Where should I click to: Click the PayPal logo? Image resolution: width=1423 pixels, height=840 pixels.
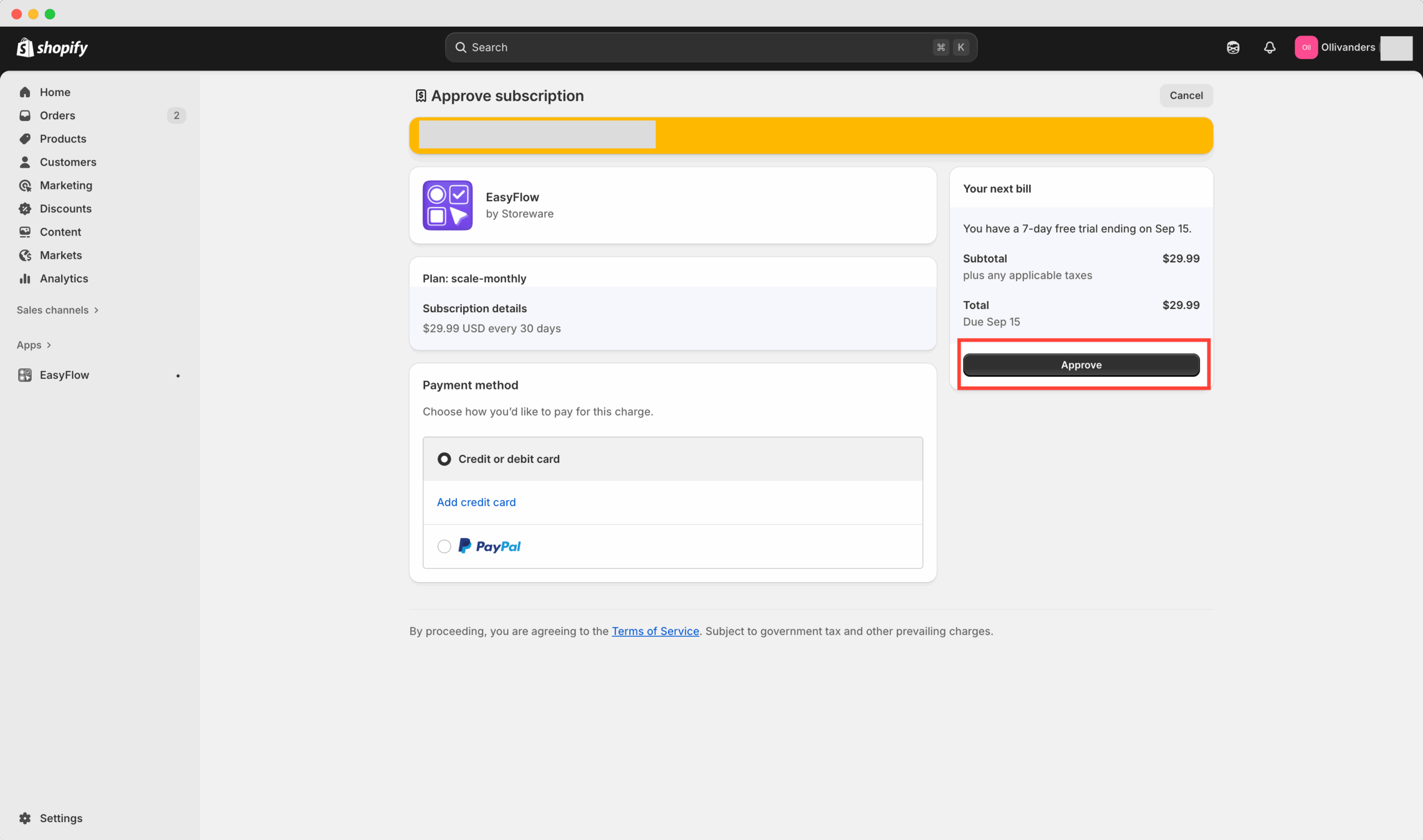(x=489, y=546)
